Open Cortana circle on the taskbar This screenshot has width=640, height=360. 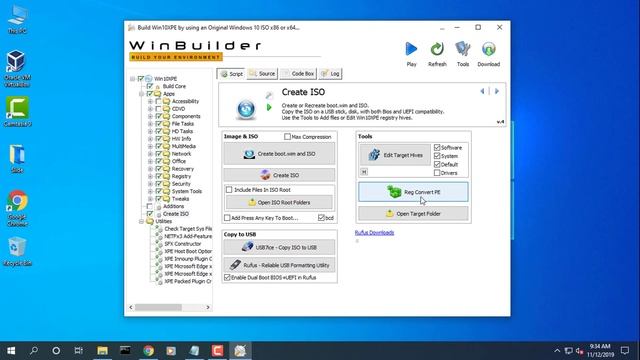pos(56,351)
